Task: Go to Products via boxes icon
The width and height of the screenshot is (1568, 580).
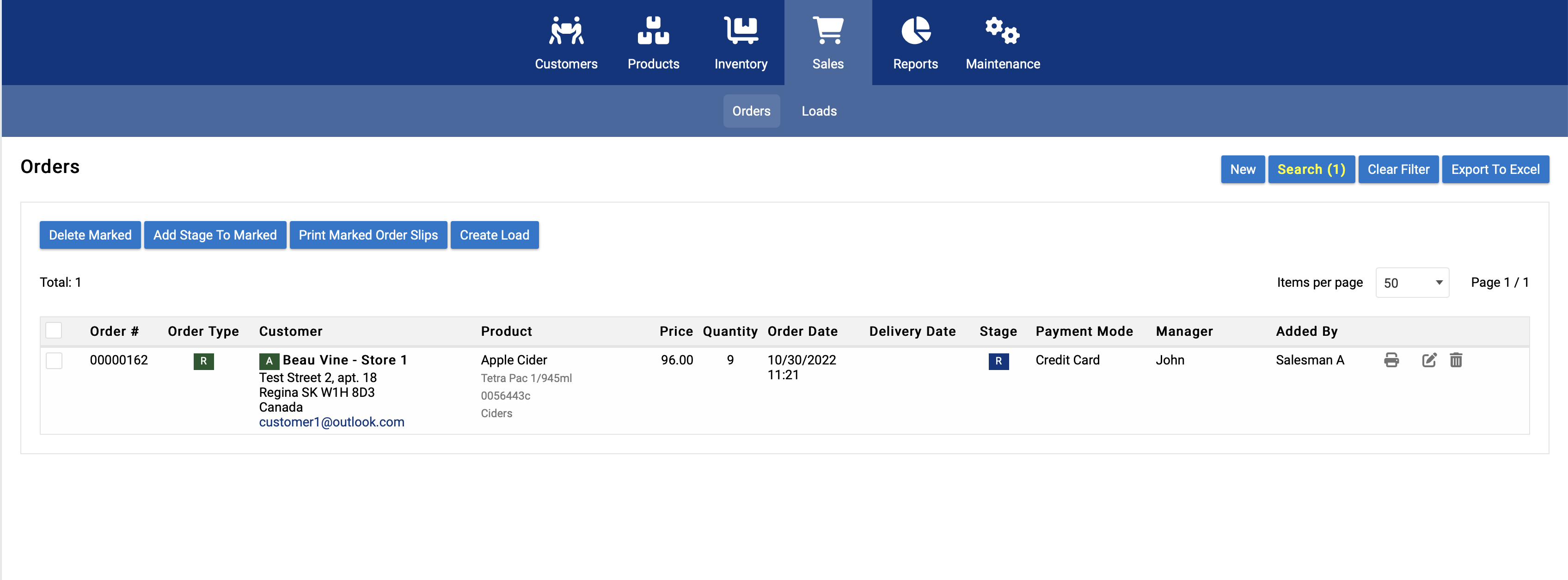Action: click(x=653, y=31)
